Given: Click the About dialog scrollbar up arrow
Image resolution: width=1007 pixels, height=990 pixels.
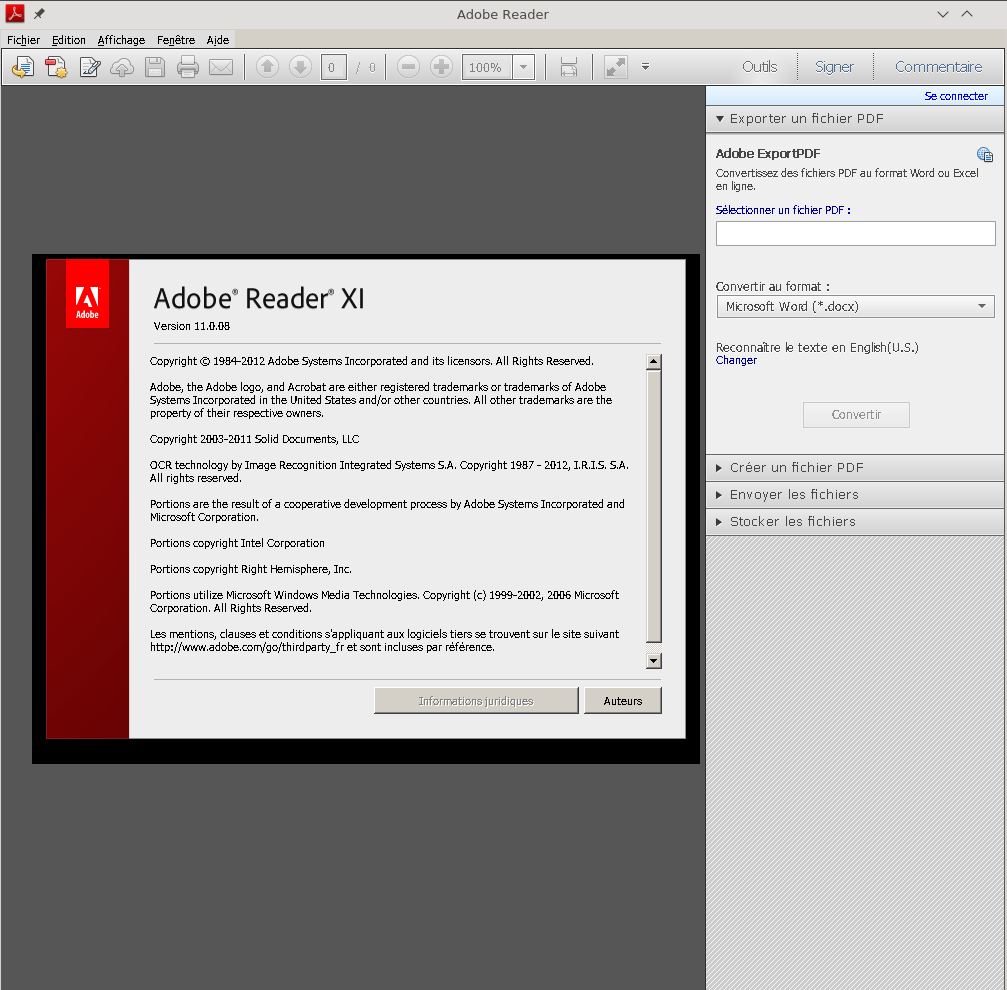Looking at the screenshot, I should click(654, 361).
